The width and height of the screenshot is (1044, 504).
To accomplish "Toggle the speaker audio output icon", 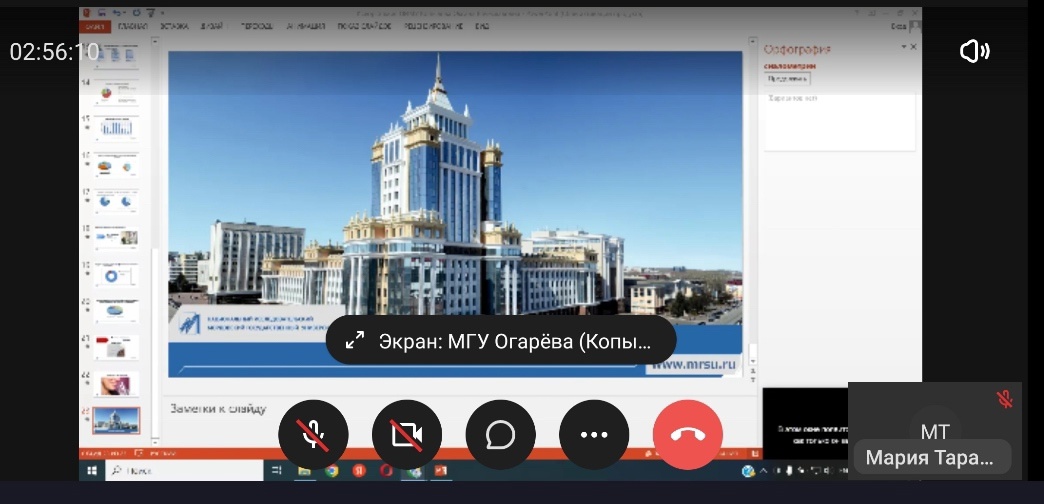I will click(973, 52).
